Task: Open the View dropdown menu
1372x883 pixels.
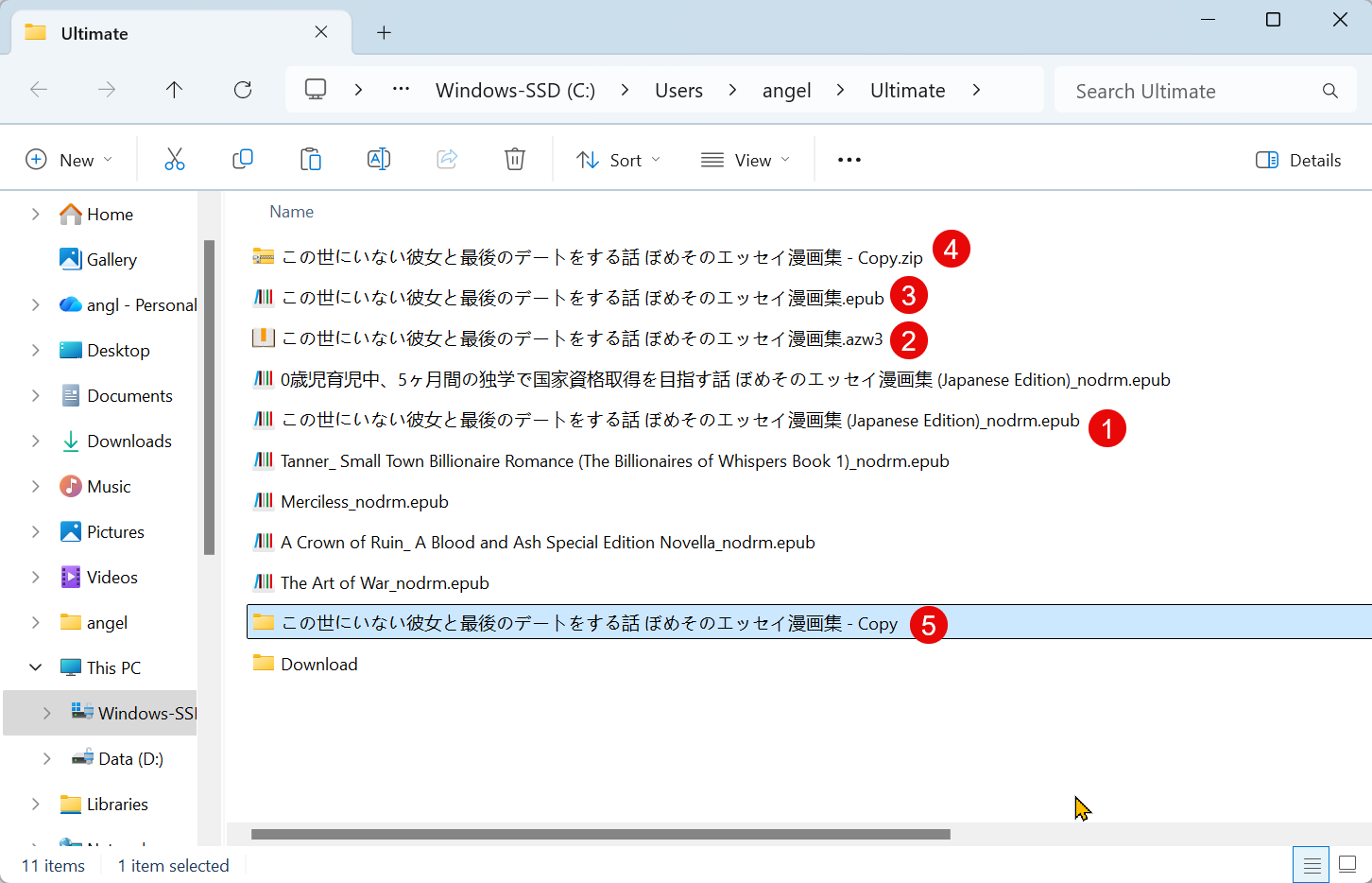Action: [746, 160]
